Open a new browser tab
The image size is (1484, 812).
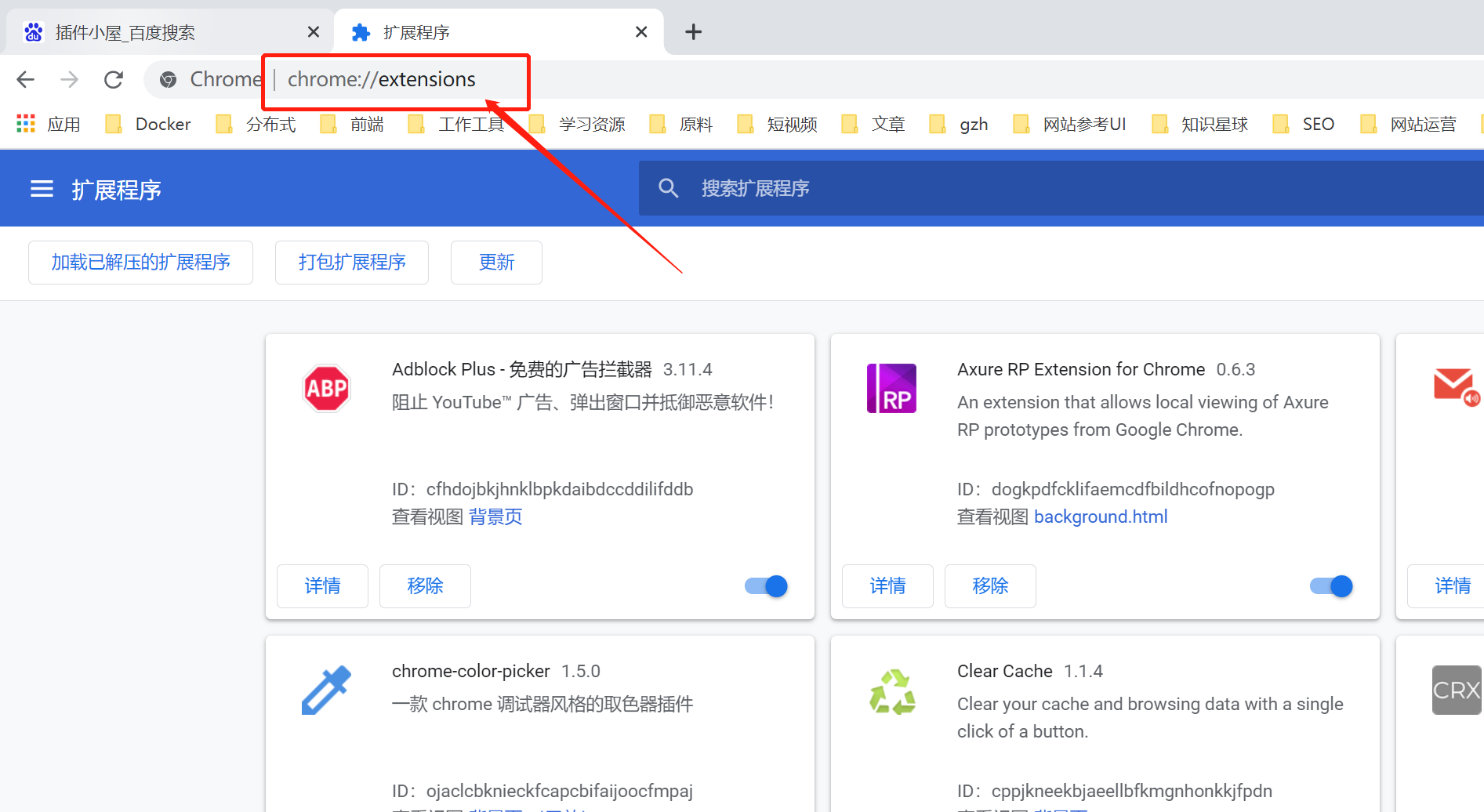point(693,32)
